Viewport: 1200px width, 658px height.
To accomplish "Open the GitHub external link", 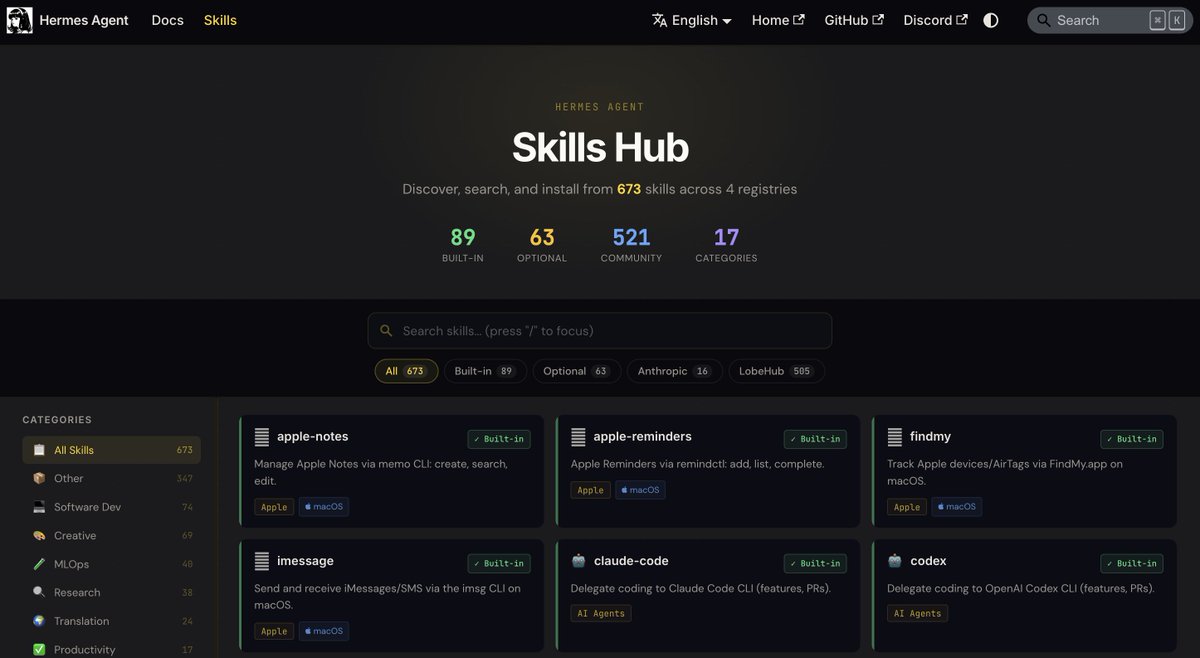I will (x=854, y=20).
